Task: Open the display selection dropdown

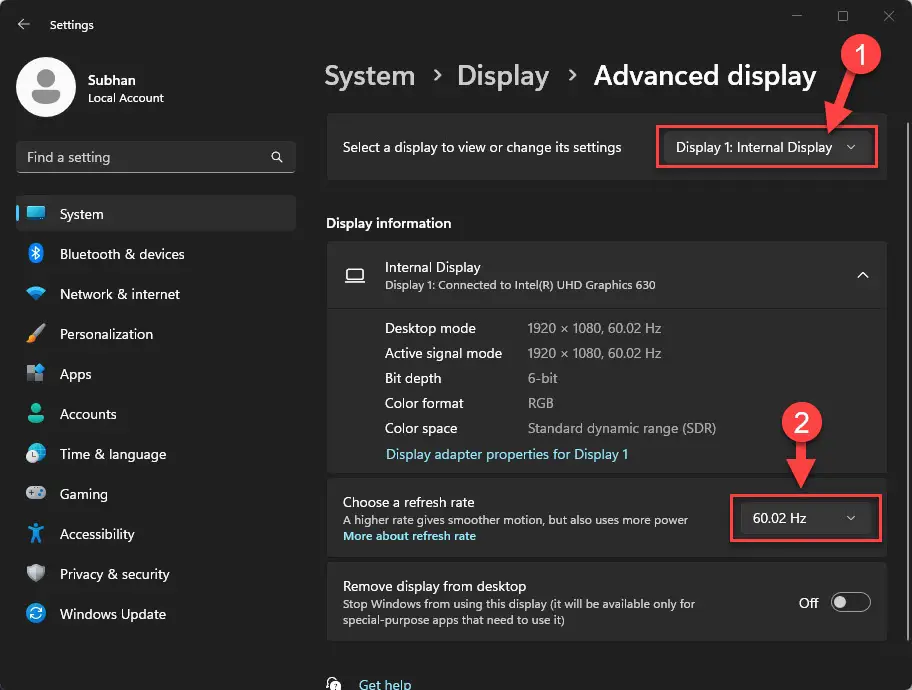Action: tap(767, 147)
